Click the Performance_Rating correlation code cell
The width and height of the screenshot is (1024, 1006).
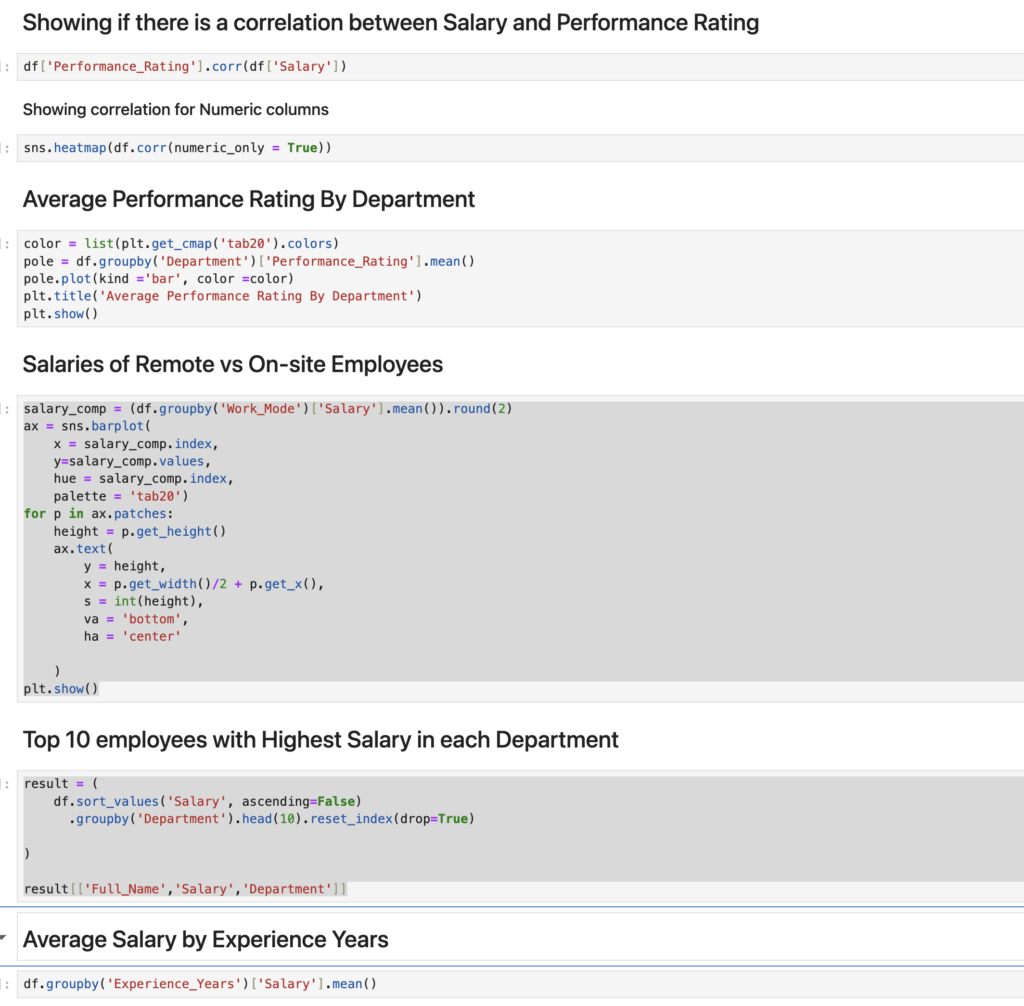click(185, 67)
